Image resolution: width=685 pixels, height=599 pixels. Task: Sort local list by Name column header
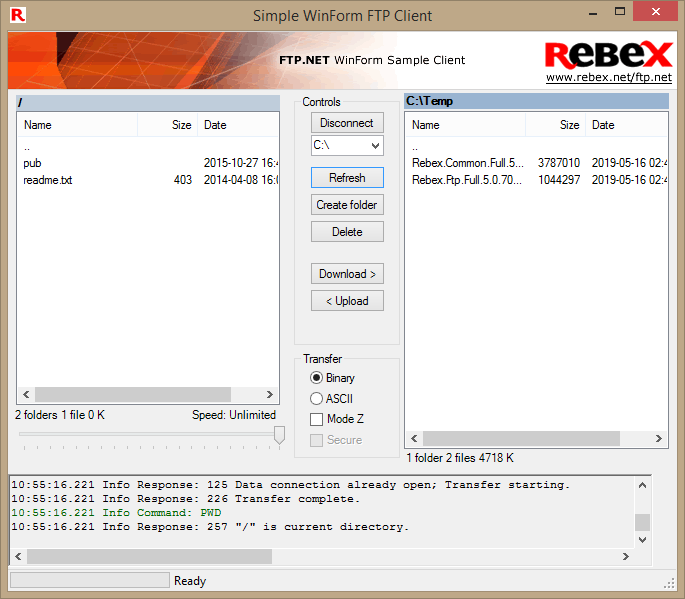point(466,125)
